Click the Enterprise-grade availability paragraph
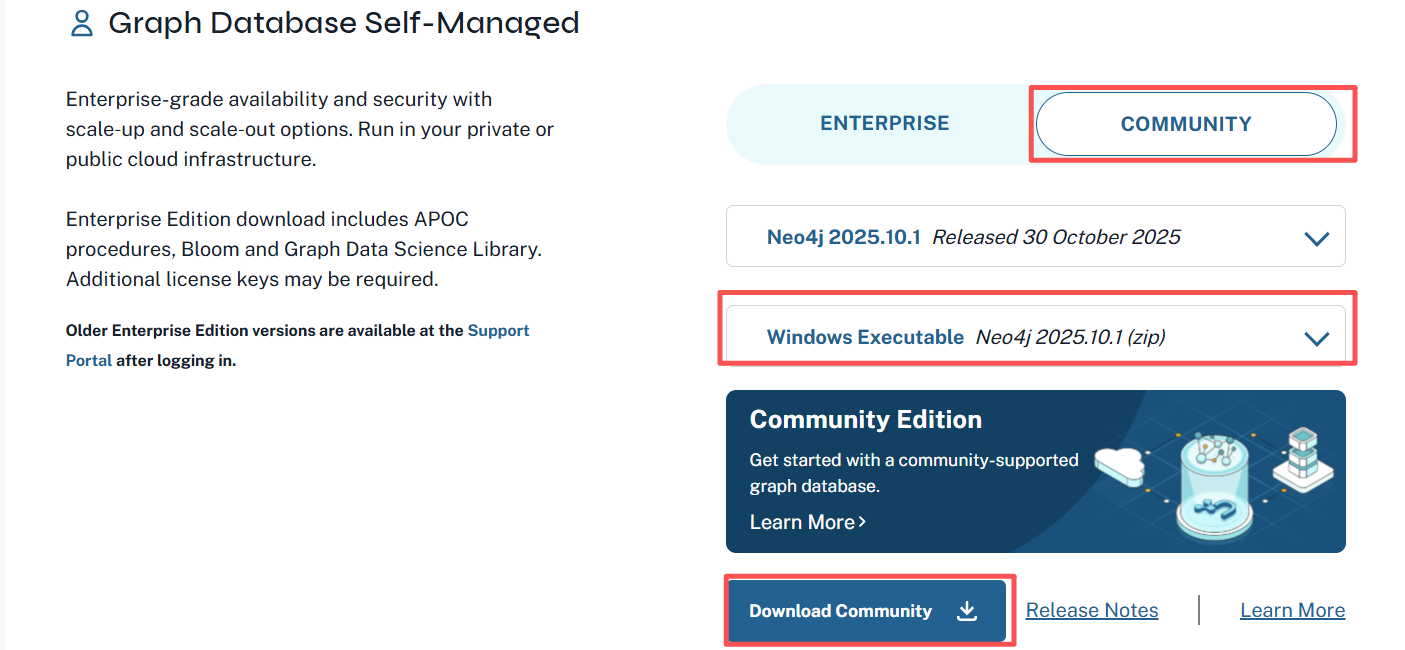 point(310,129)
